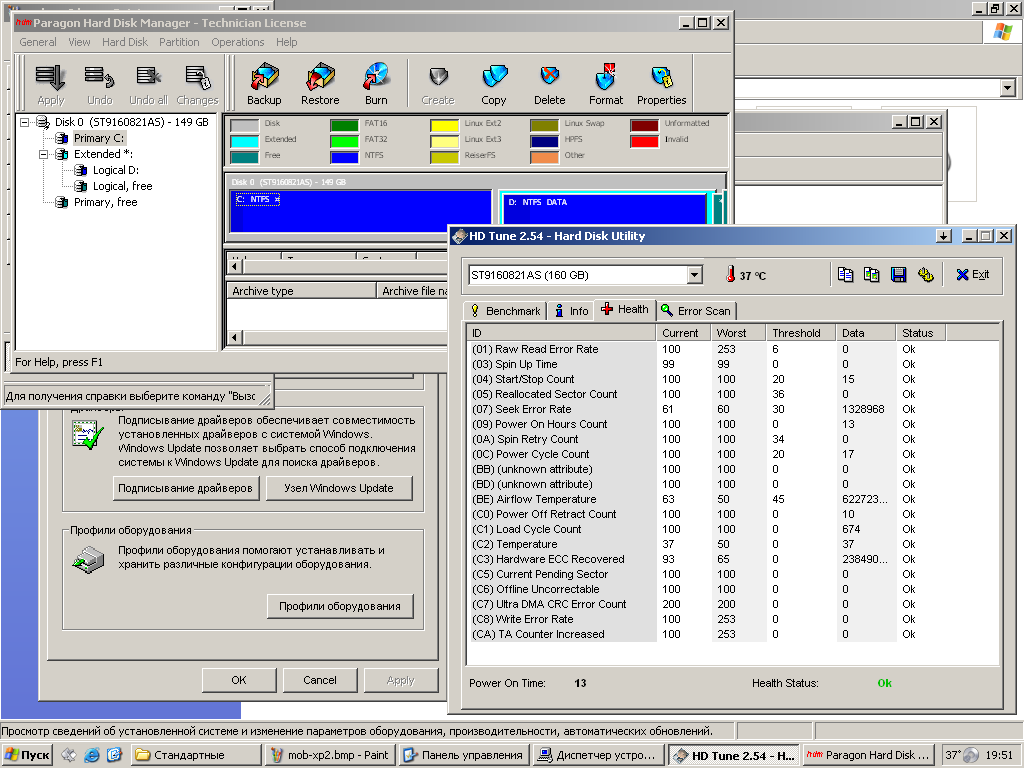Click the Пуск Start button
This screenshot has height=768, width=1024.
pyautogui.click(x=27, y=755)
